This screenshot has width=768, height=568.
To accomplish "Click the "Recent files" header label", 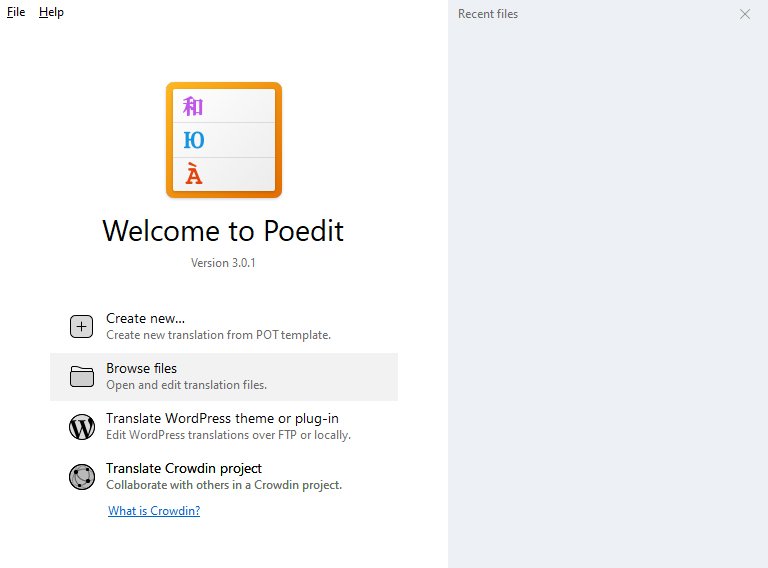I will [488, 14].
